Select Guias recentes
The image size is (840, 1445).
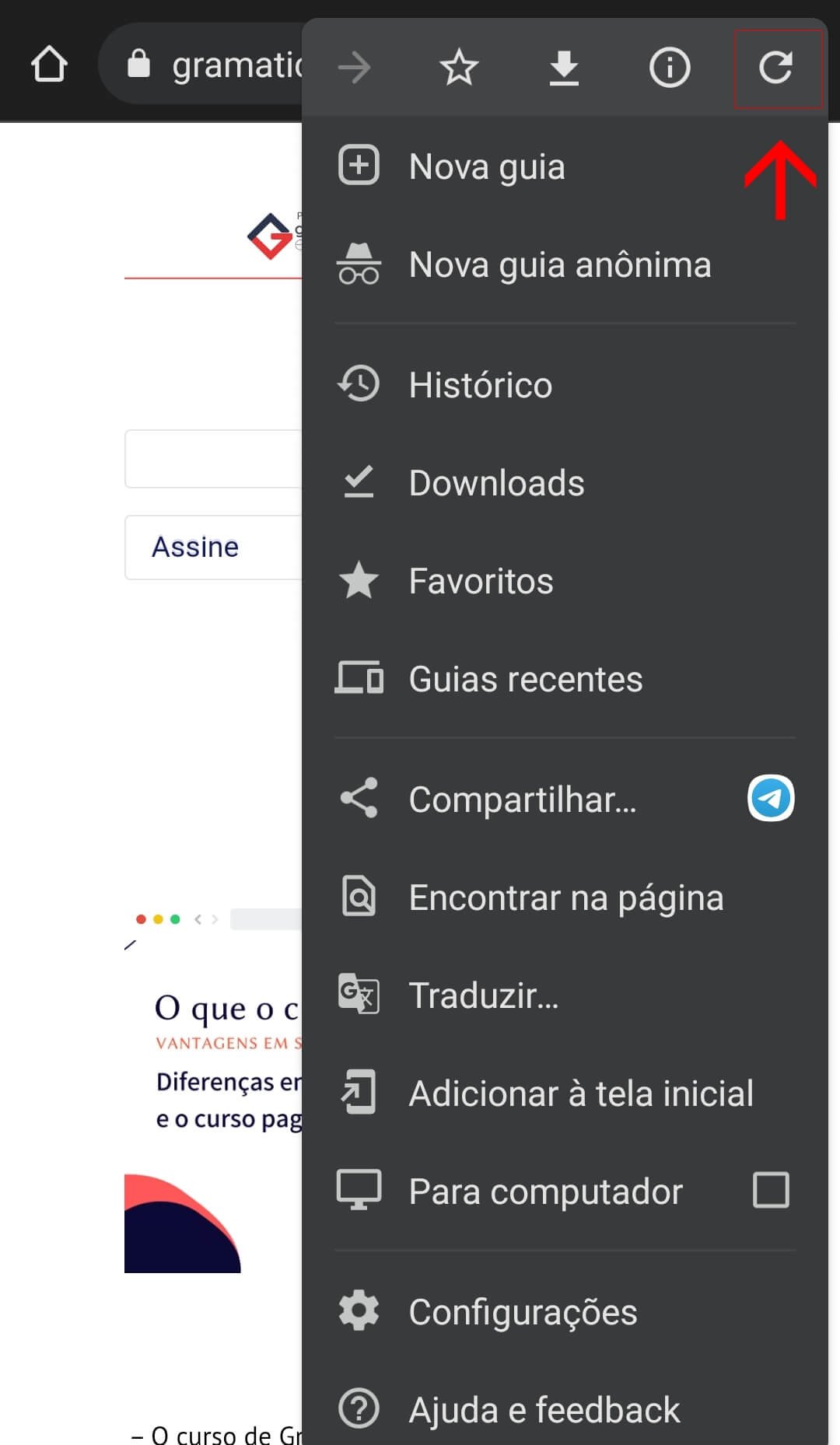click(526, 679)
